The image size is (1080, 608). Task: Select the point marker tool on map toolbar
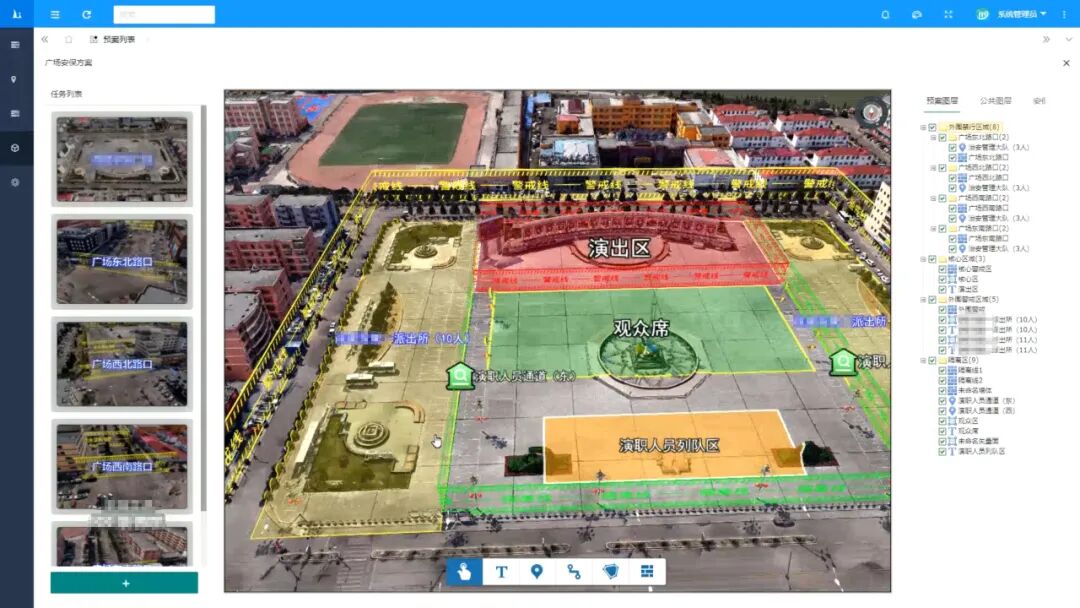coord(537,572)
